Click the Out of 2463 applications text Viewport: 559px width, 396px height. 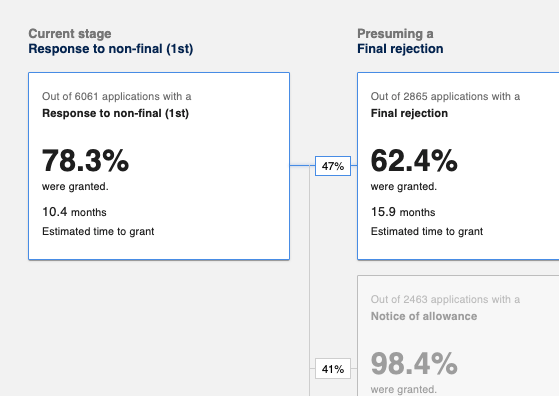tap(445, 299)
